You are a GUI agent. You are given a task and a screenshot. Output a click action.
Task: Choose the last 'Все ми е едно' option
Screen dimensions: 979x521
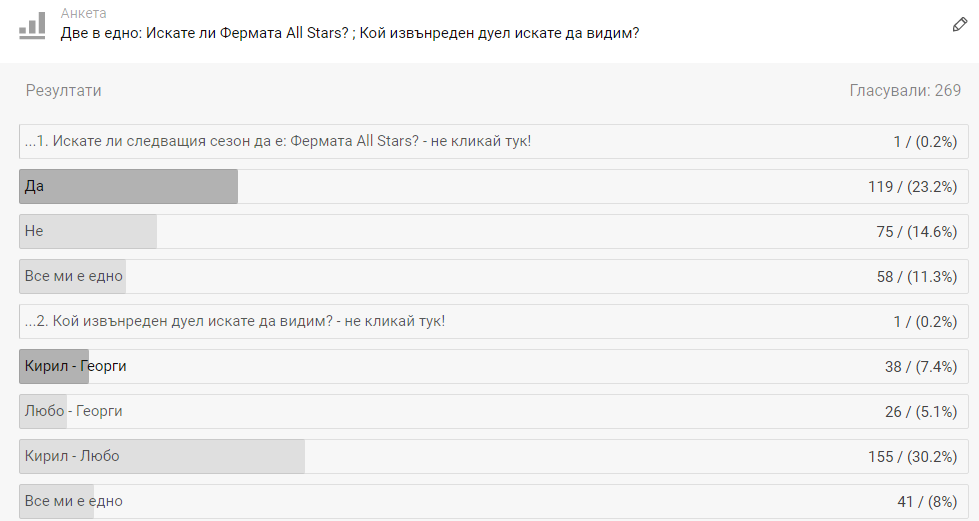(494, 501)
